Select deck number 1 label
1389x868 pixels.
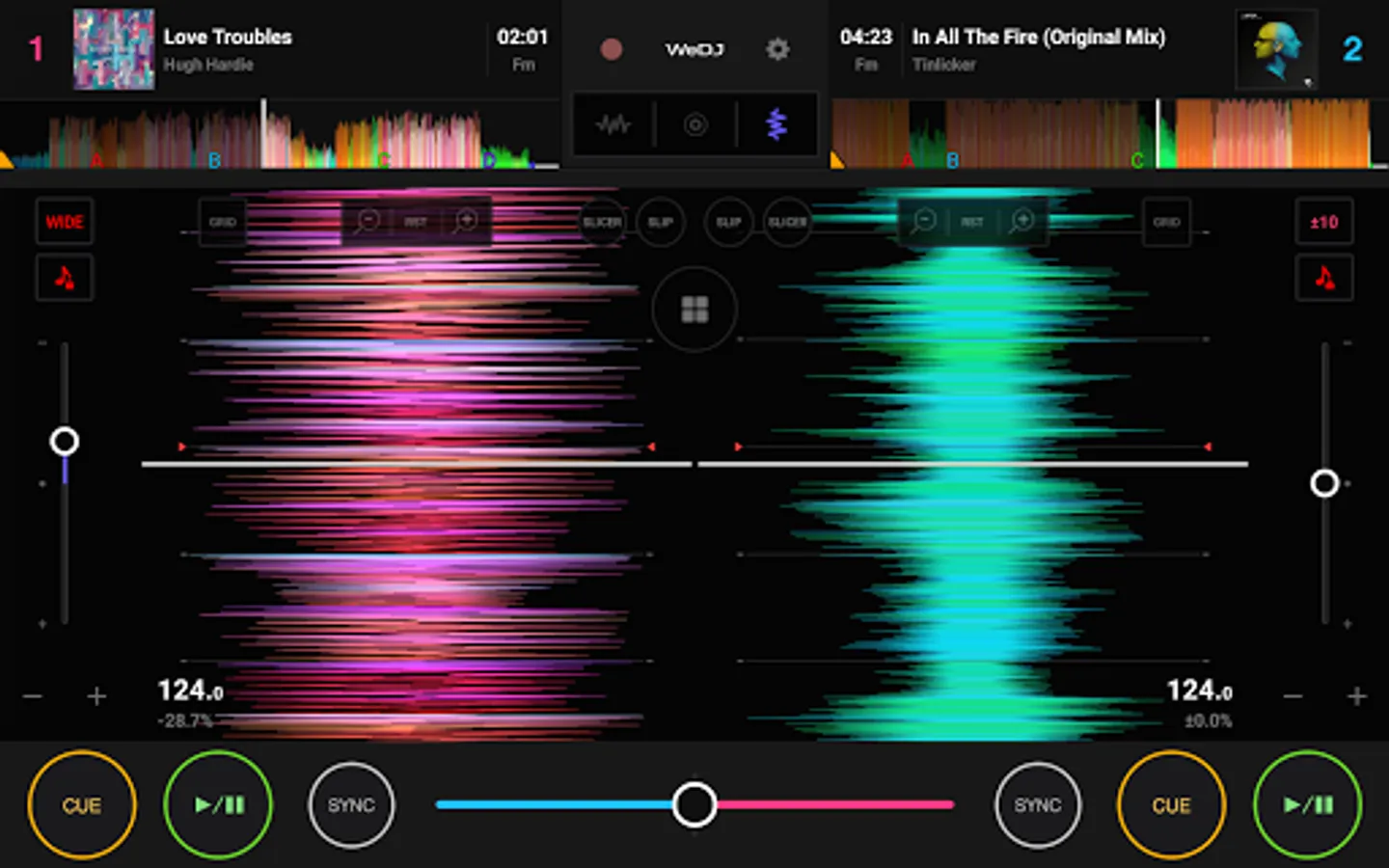37,49
